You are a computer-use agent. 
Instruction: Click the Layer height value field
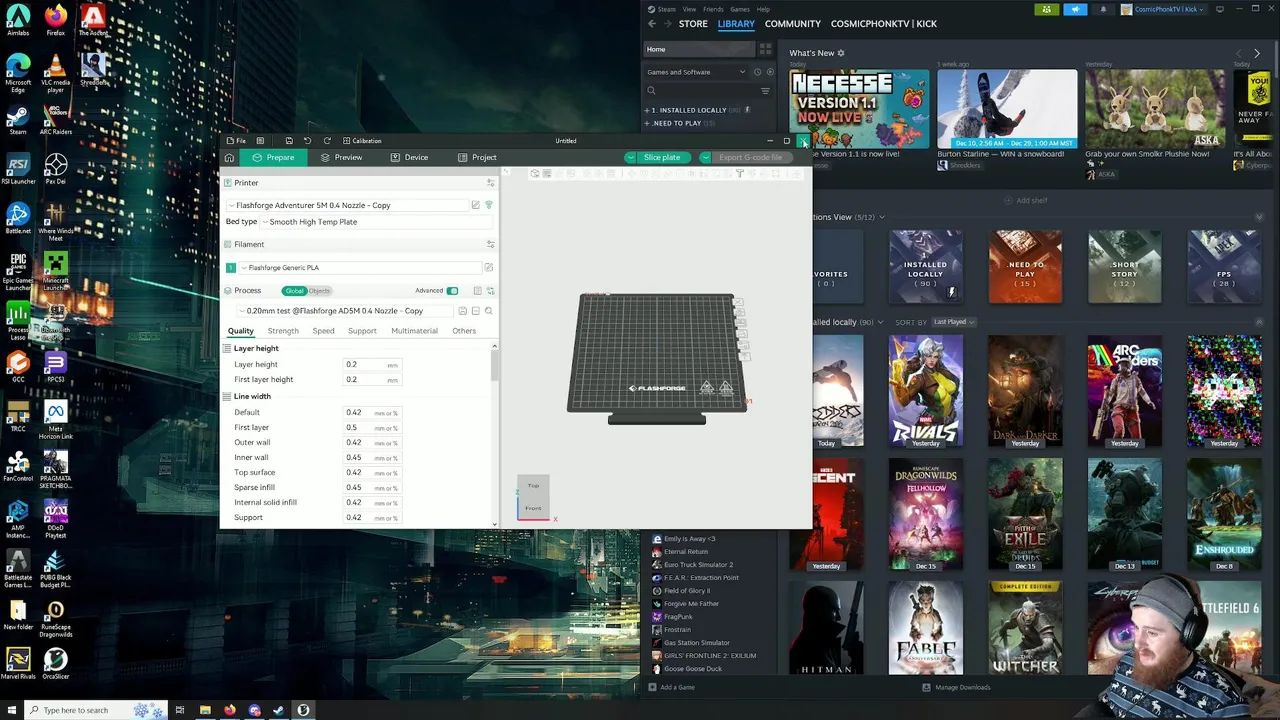372,365
